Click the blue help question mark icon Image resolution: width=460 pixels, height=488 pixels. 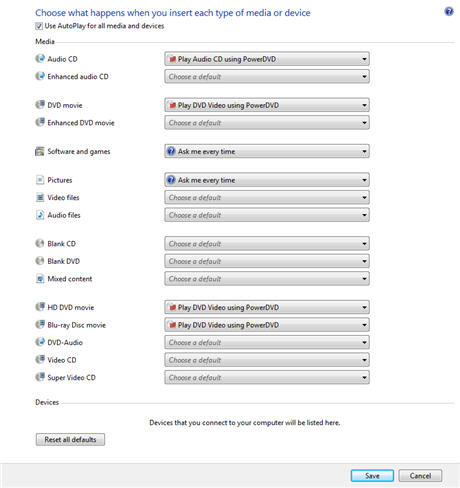coord(449,12)
